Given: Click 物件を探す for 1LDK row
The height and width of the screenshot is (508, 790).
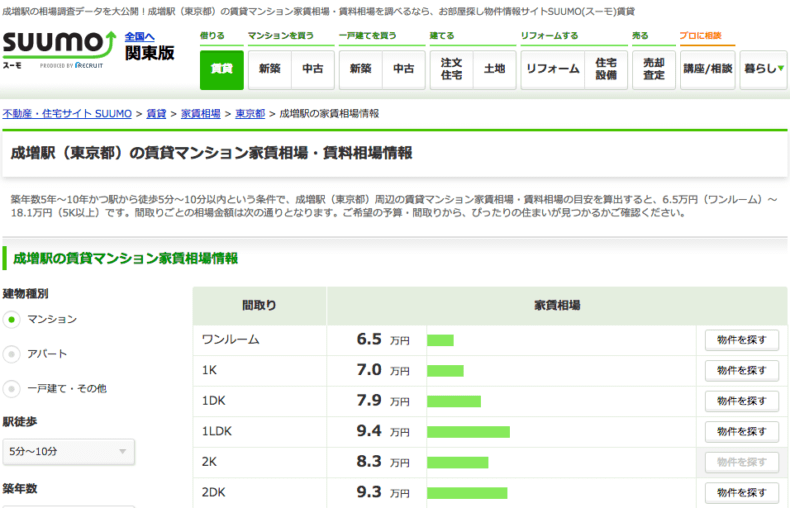Looking at the screenshot, I should (742, 432).
